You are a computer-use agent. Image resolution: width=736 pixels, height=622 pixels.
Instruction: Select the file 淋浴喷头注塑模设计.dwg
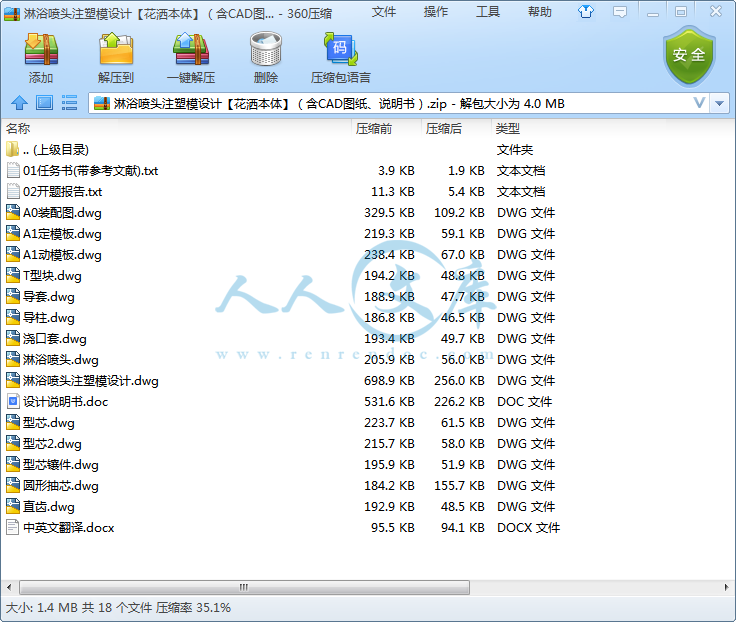pos(91,381)
